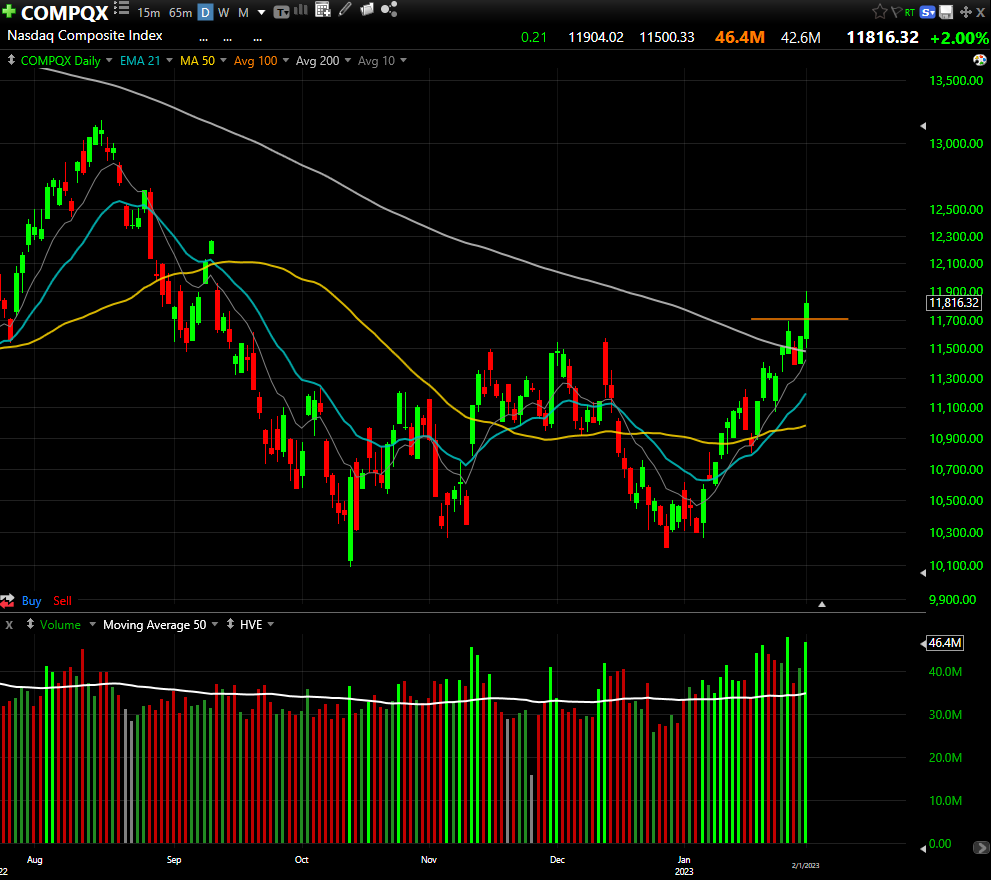Expand the timeframe dropdown arrow
The height and width of the screenshot is (880, 991).
[261, 13]
